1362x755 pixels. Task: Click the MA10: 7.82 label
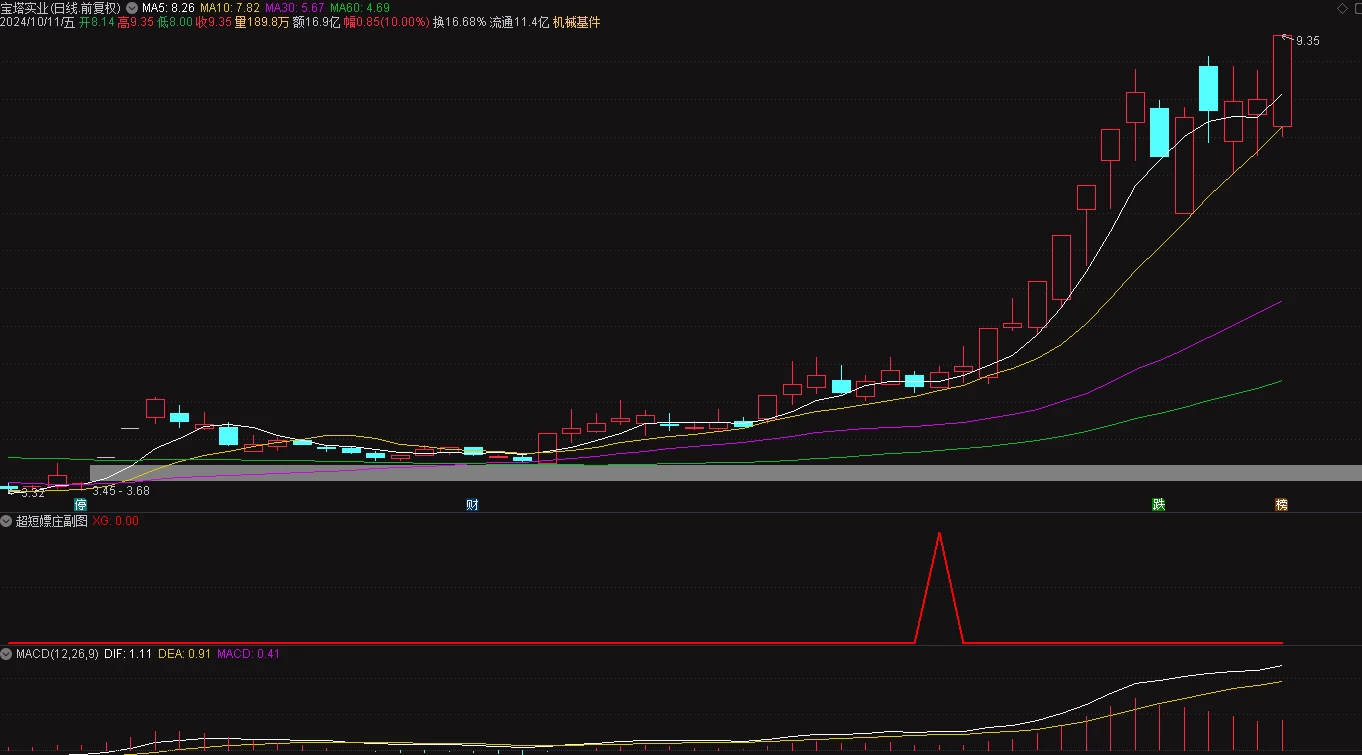(230, 7)
